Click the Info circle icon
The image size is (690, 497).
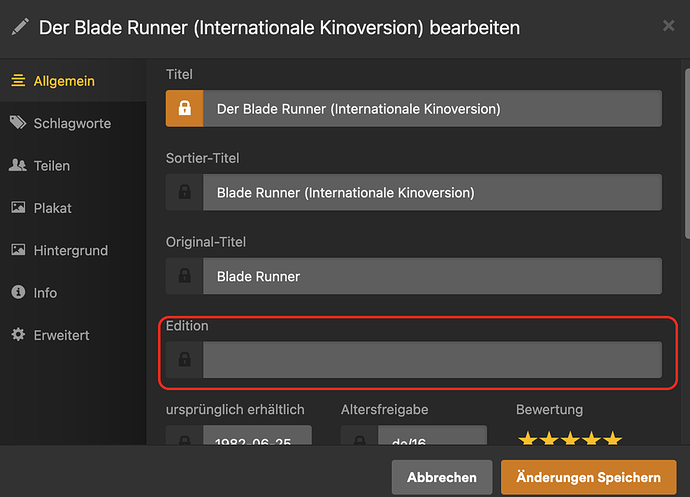click(18, 292)
